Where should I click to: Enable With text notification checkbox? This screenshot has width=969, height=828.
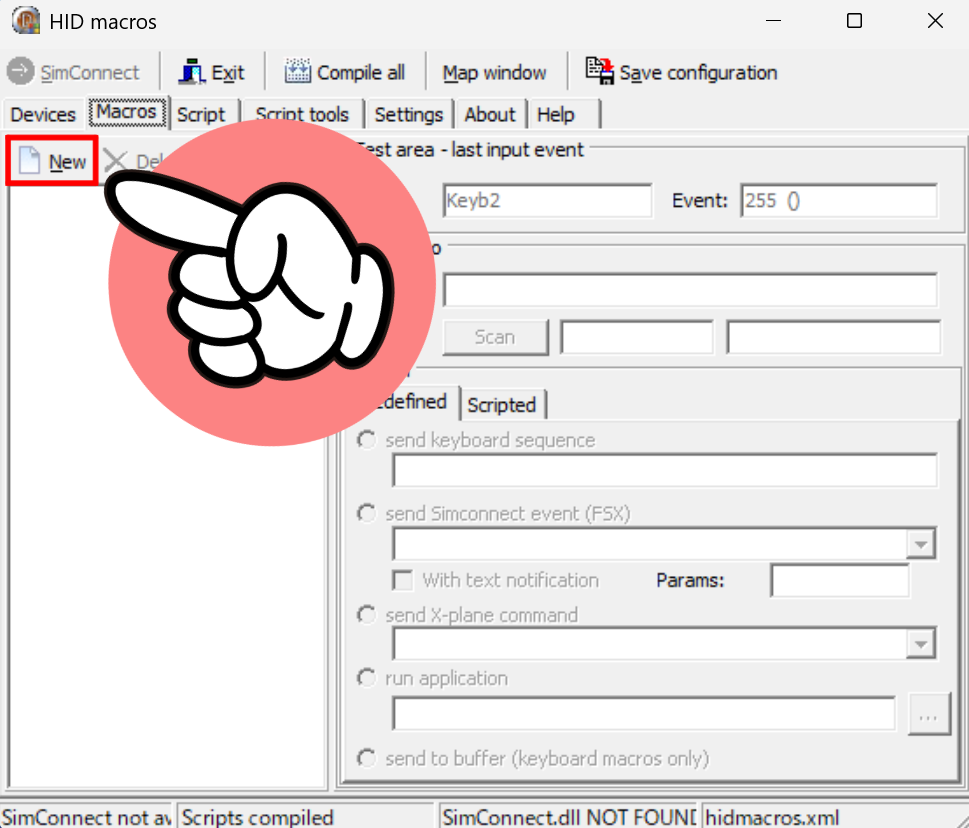click(403, 580)
